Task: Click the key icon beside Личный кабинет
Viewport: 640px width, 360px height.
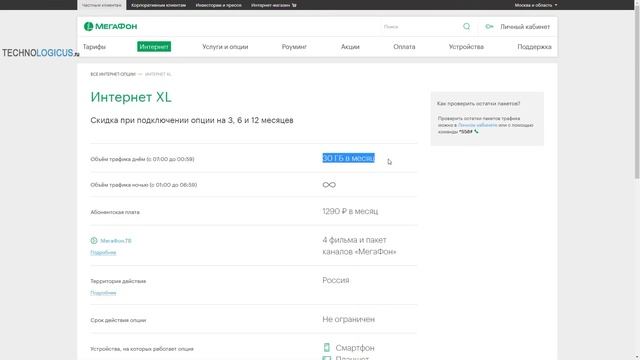Action: coord(489,27)
